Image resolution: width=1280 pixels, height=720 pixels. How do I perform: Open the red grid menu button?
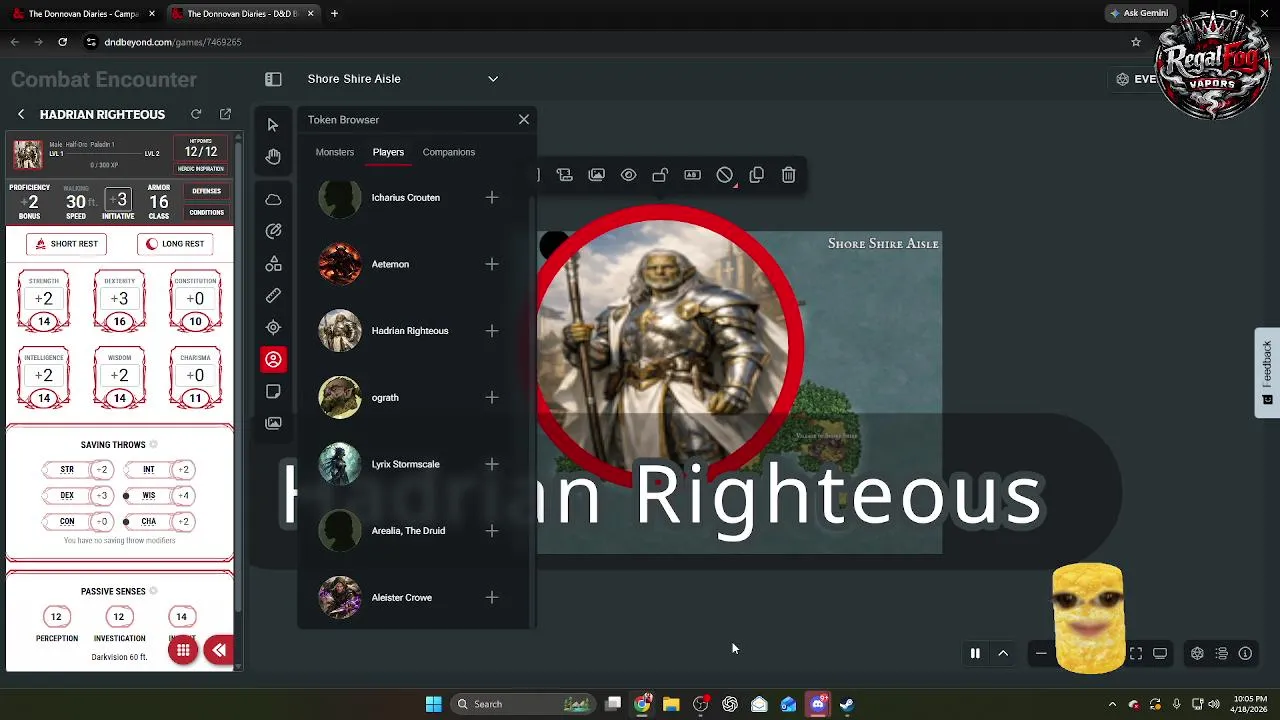(x=183, y=651)
